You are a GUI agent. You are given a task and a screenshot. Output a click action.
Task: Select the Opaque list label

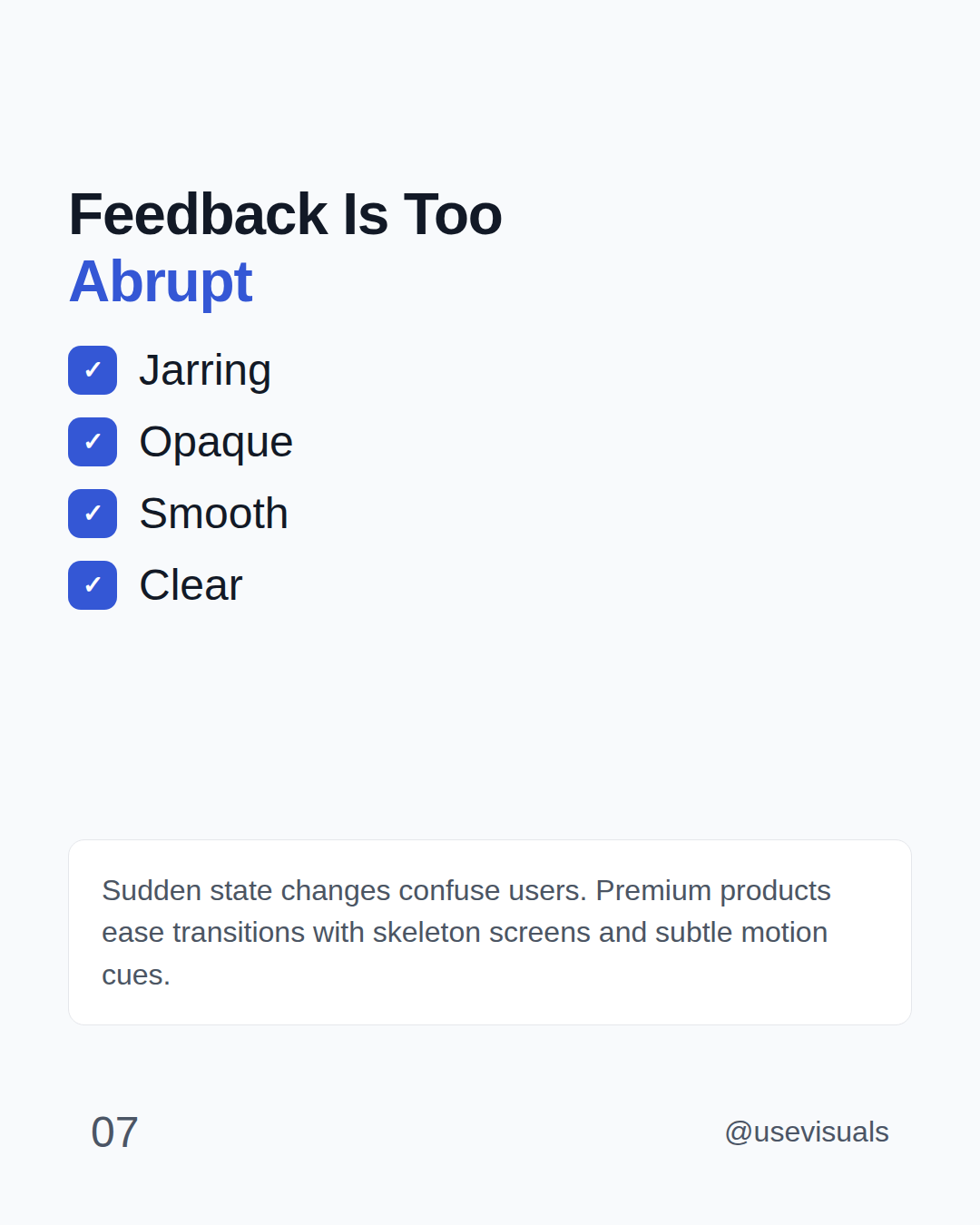(x=216, y=443)
